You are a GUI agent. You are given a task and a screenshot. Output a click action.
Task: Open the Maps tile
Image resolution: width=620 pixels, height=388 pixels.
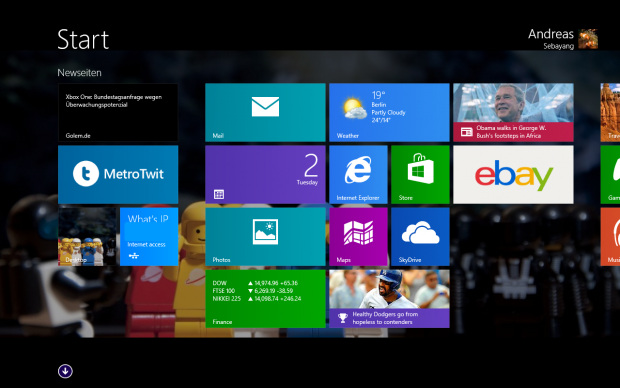point(358,237)
